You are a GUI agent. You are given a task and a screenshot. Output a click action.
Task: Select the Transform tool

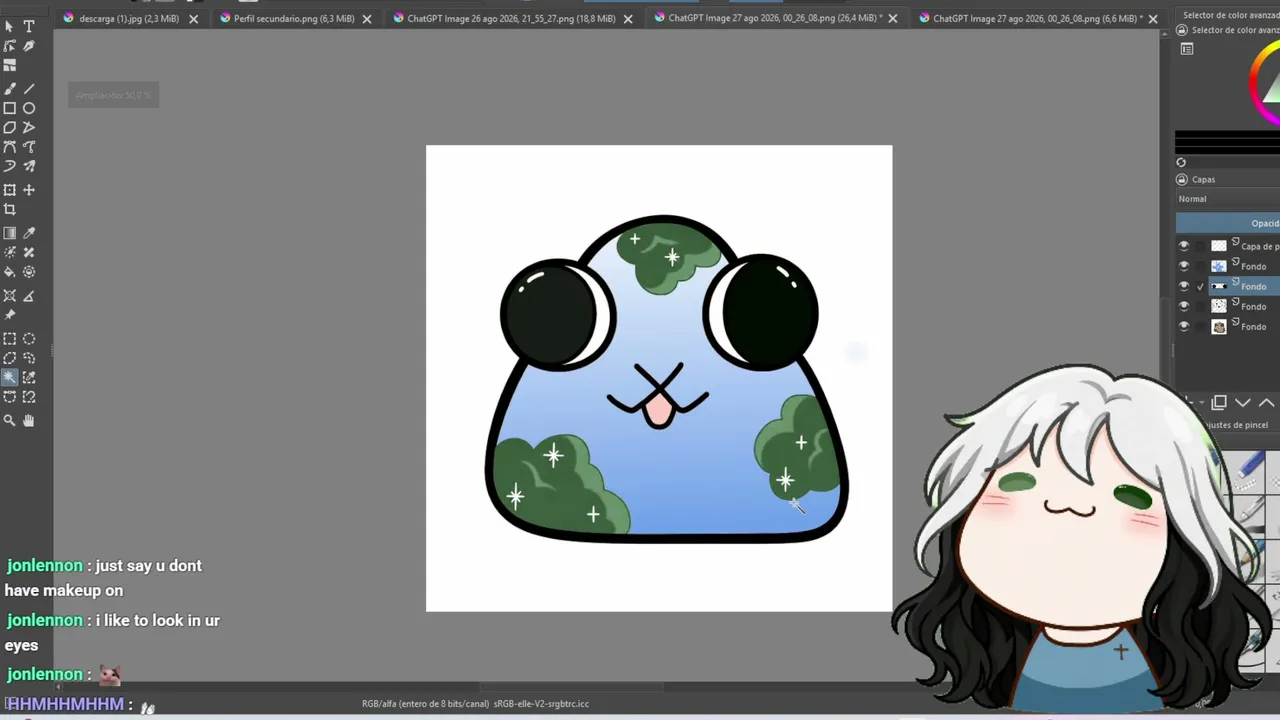[x=10, y=190]
